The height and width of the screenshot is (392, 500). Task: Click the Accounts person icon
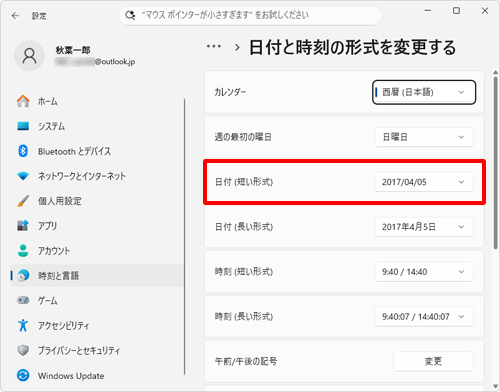pos(23,251)
